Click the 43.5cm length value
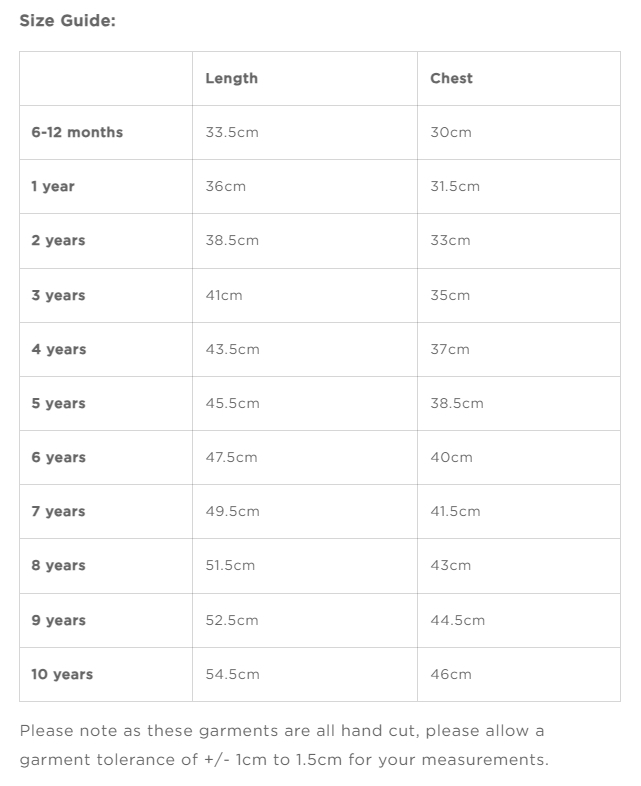 [232, 349]
